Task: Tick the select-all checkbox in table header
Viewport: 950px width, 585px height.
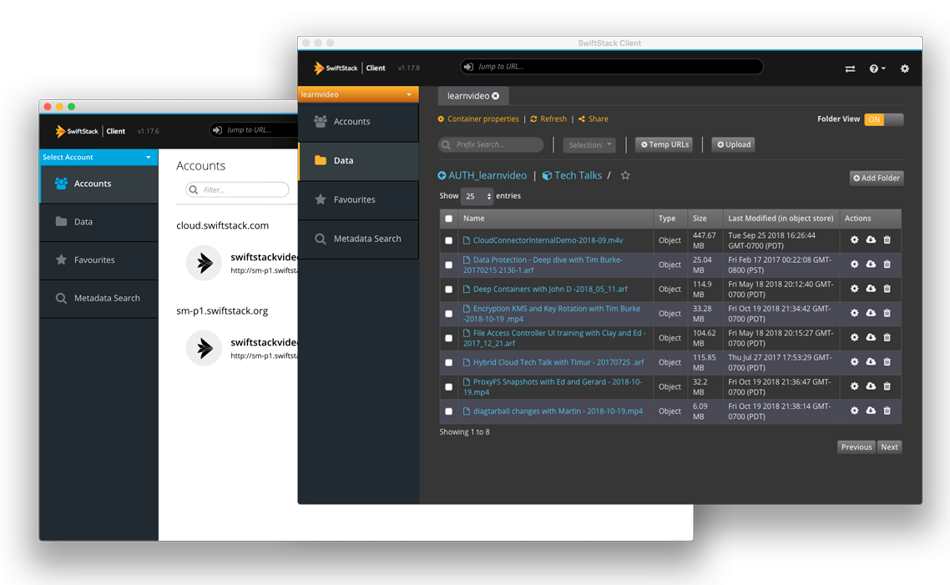Action: click(448, 219)
